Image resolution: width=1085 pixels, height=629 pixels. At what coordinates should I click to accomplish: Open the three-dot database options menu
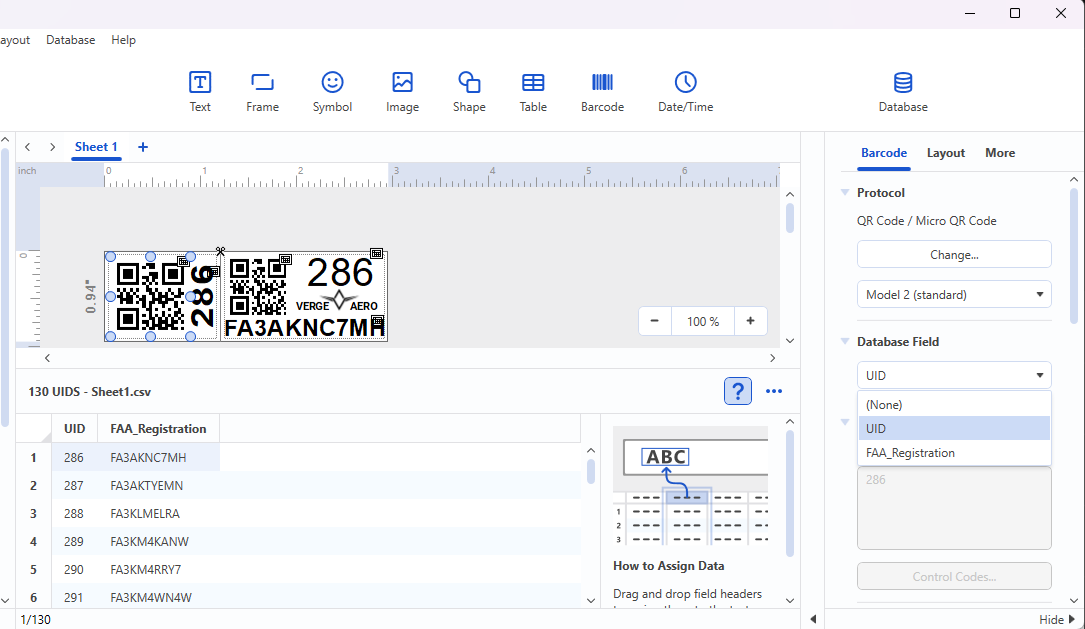point(773,391)
